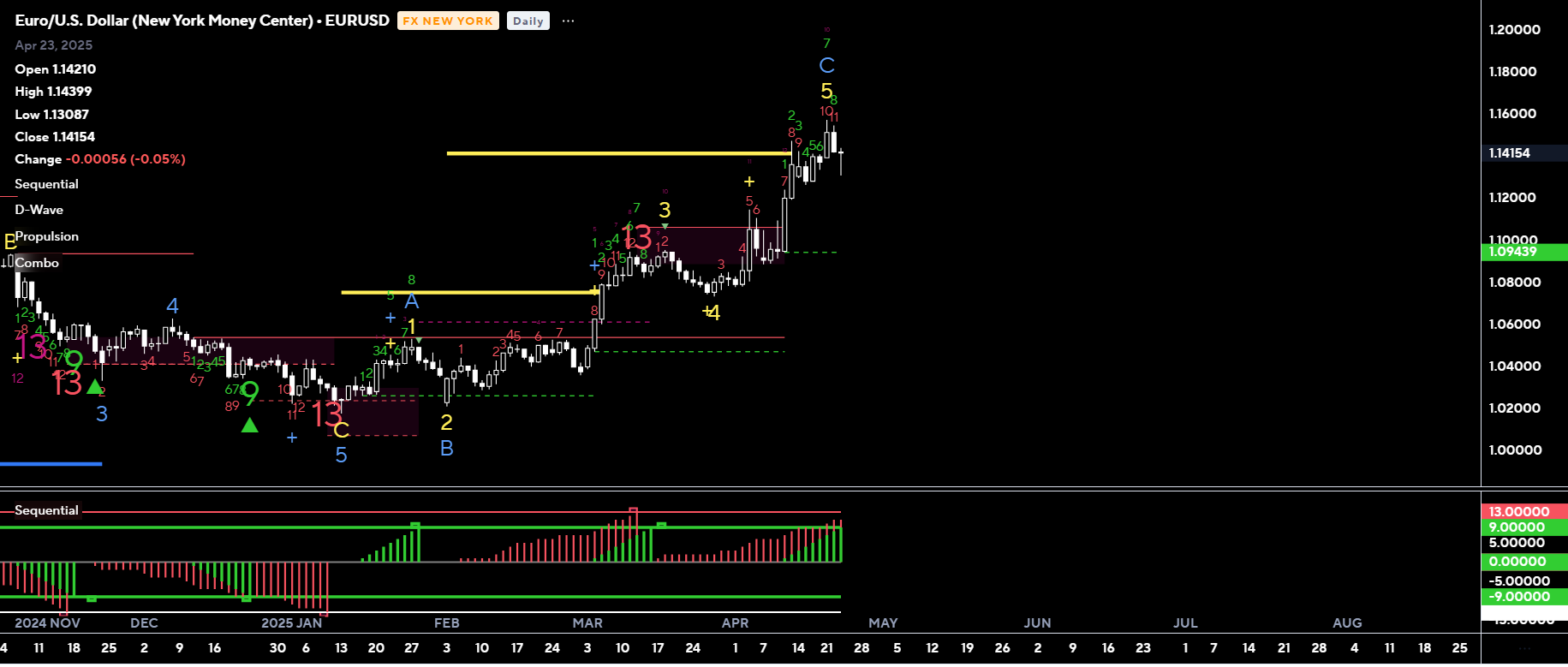This screenshot has height=667, width=1568.
Task: Select the Propulsion indicator label
Action: (x=47, y=236)
